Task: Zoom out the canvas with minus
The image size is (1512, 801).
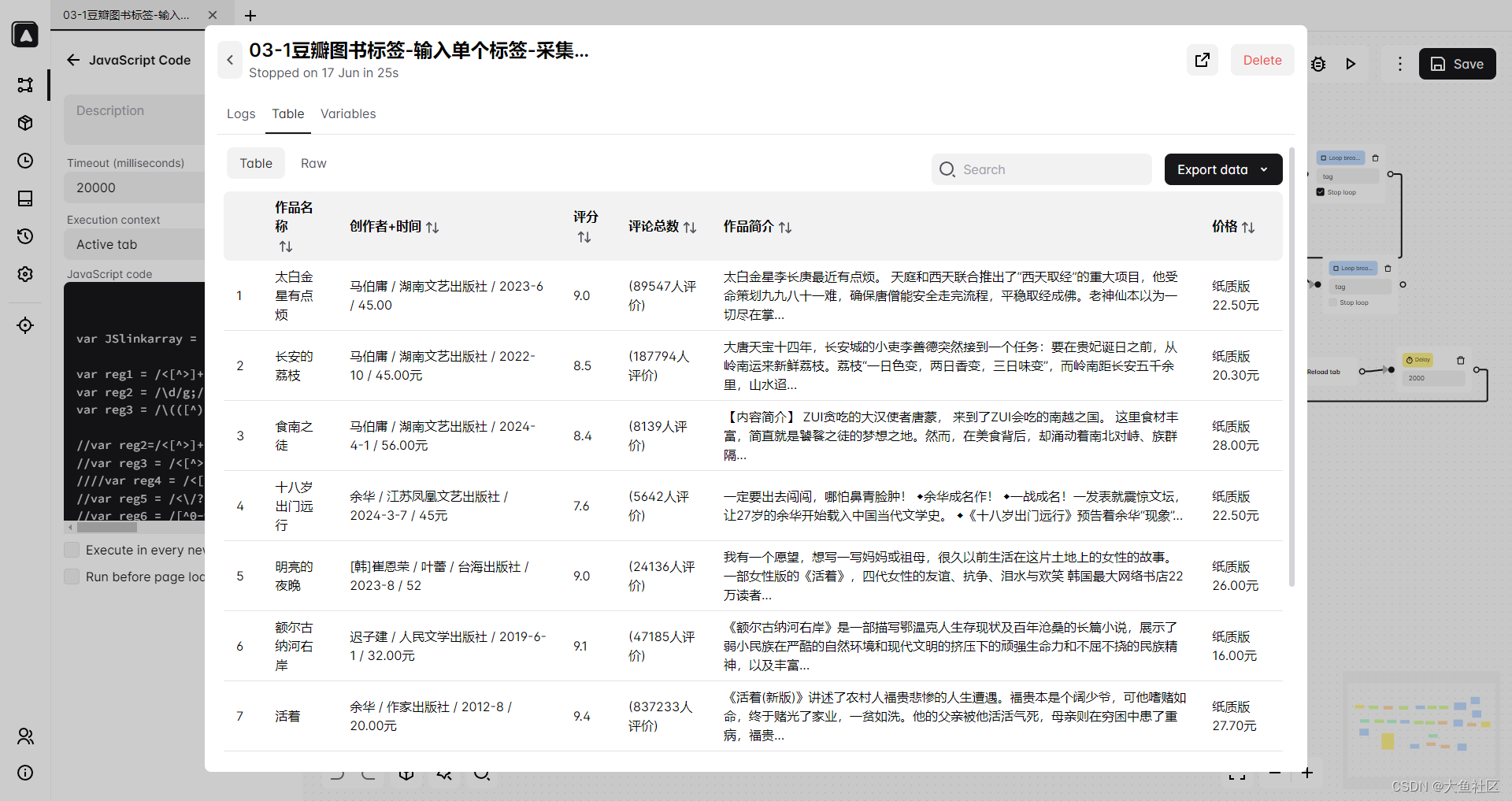Action: pyautogui.click(x=1275, y=773)
